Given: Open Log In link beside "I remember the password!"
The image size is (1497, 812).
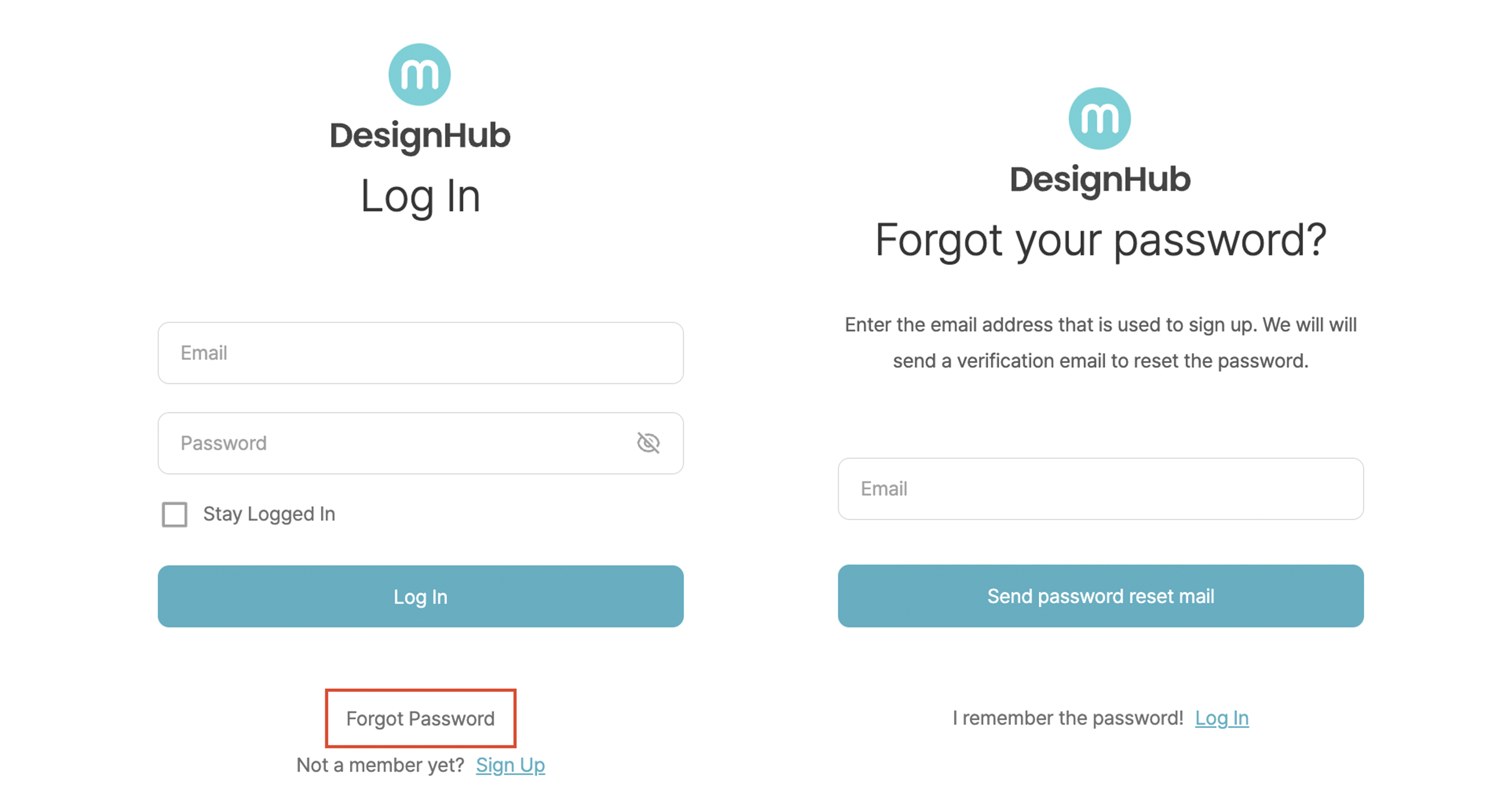Looking at the screenshot, I should (1222, 718).
